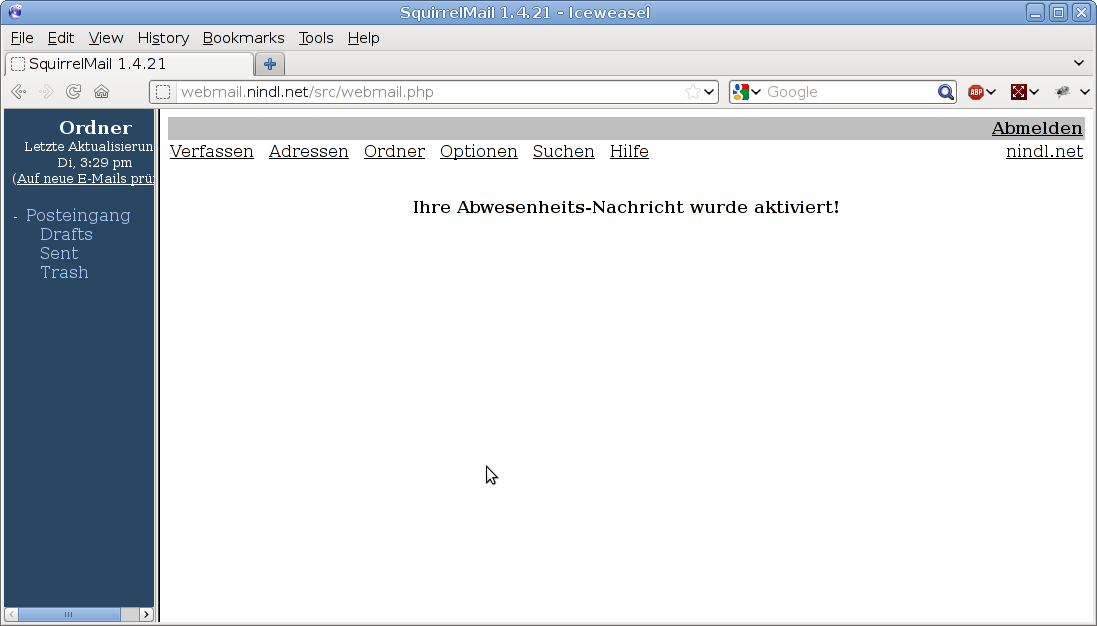Image resolution: width=1097 pixels, height=626 pixels.
Task: Bookmark this page with the star icon
Action: [692, 92]
